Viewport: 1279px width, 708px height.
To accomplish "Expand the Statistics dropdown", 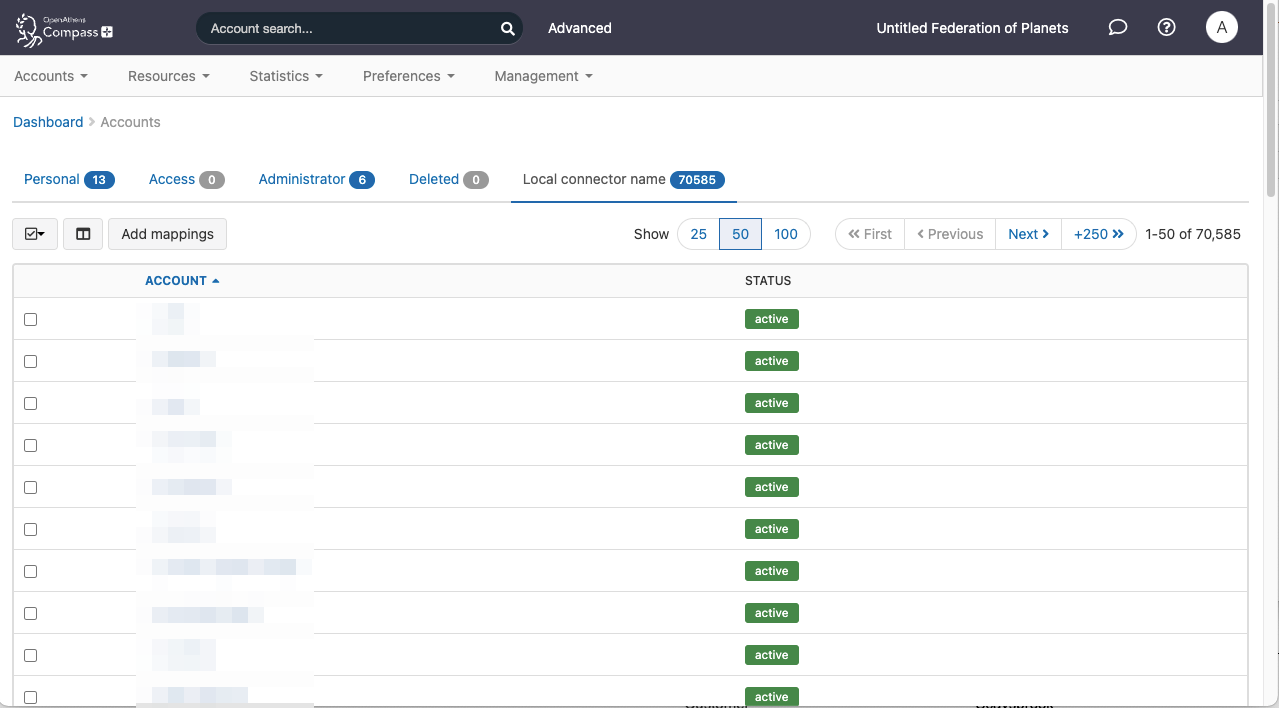I will [x=285, y=76].
